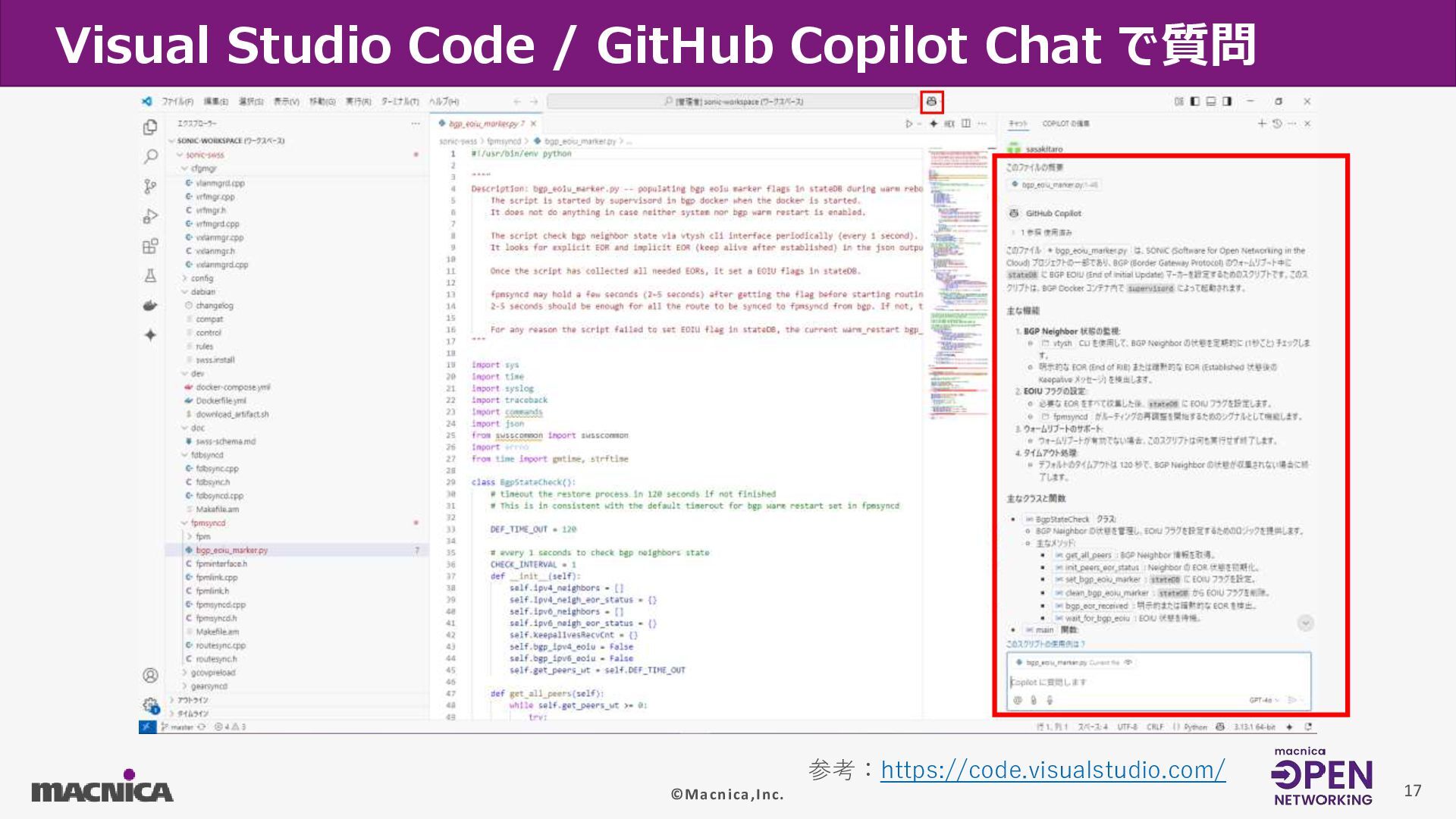The image size is (1456, 819).
Task: Click the master branch status bar button
Action: [182, 726]
